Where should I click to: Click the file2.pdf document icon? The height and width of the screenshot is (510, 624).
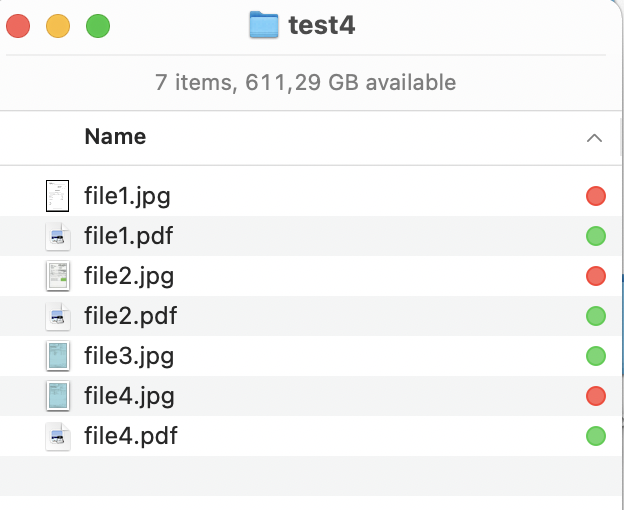coord(58,316)
